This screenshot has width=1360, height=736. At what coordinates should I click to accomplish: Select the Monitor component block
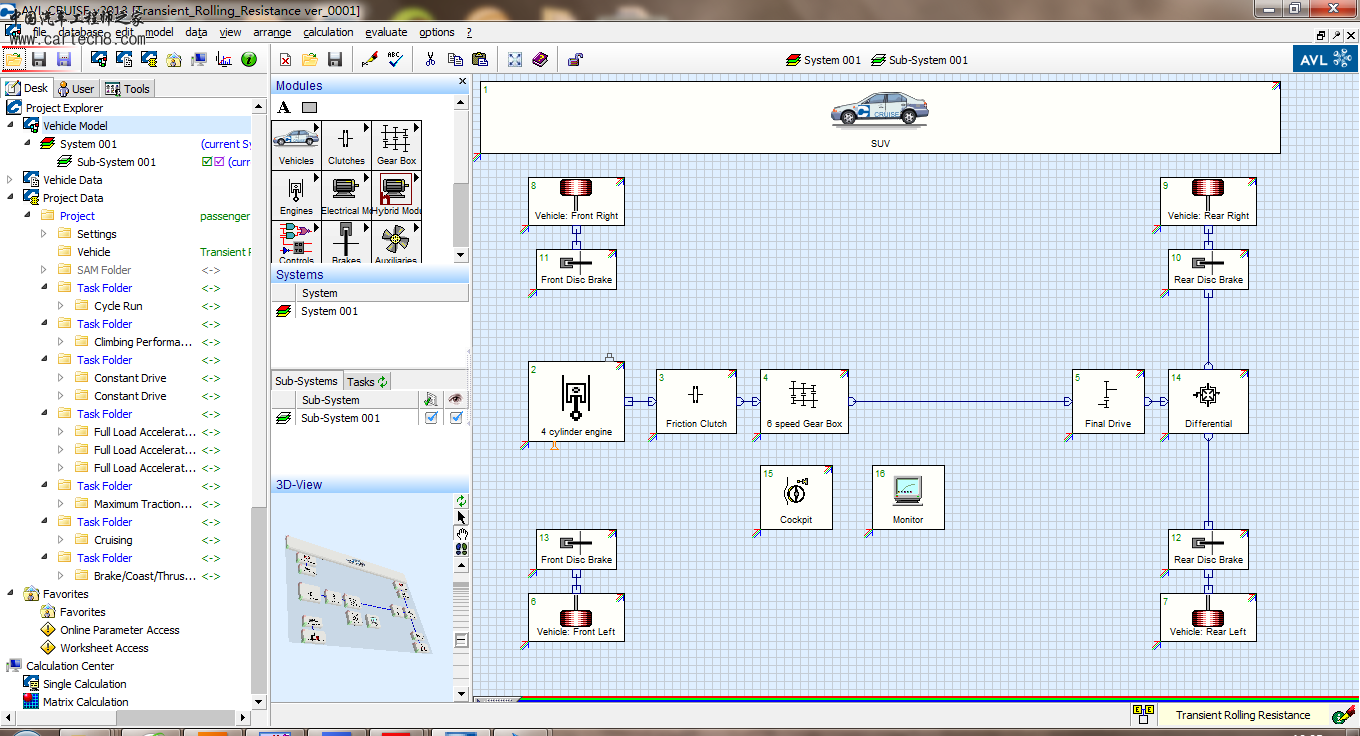[x=908, y=498]
